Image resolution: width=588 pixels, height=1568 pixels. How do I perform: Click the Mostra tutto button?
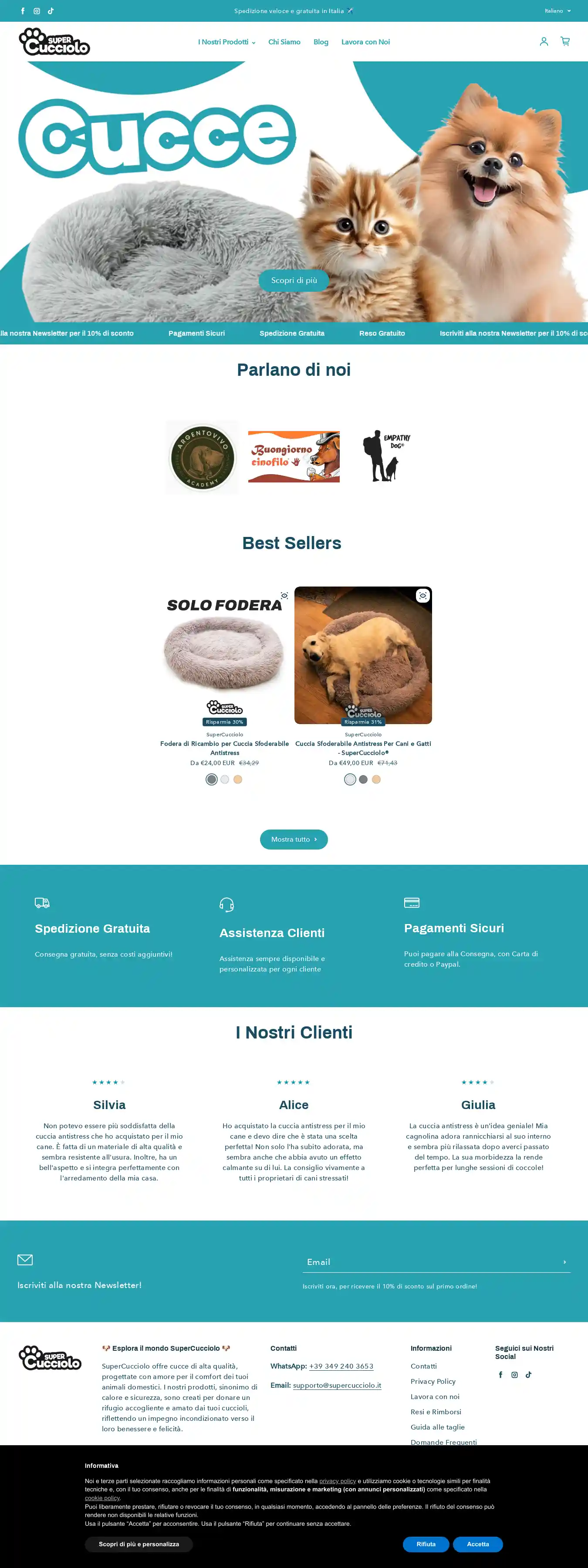coord(294,839)
